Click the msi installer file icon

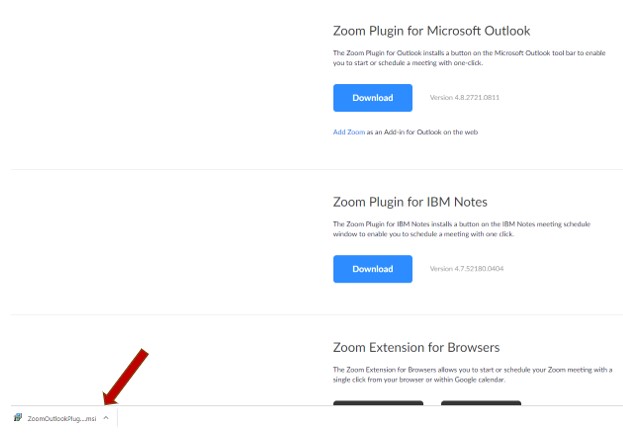(18, 417)
